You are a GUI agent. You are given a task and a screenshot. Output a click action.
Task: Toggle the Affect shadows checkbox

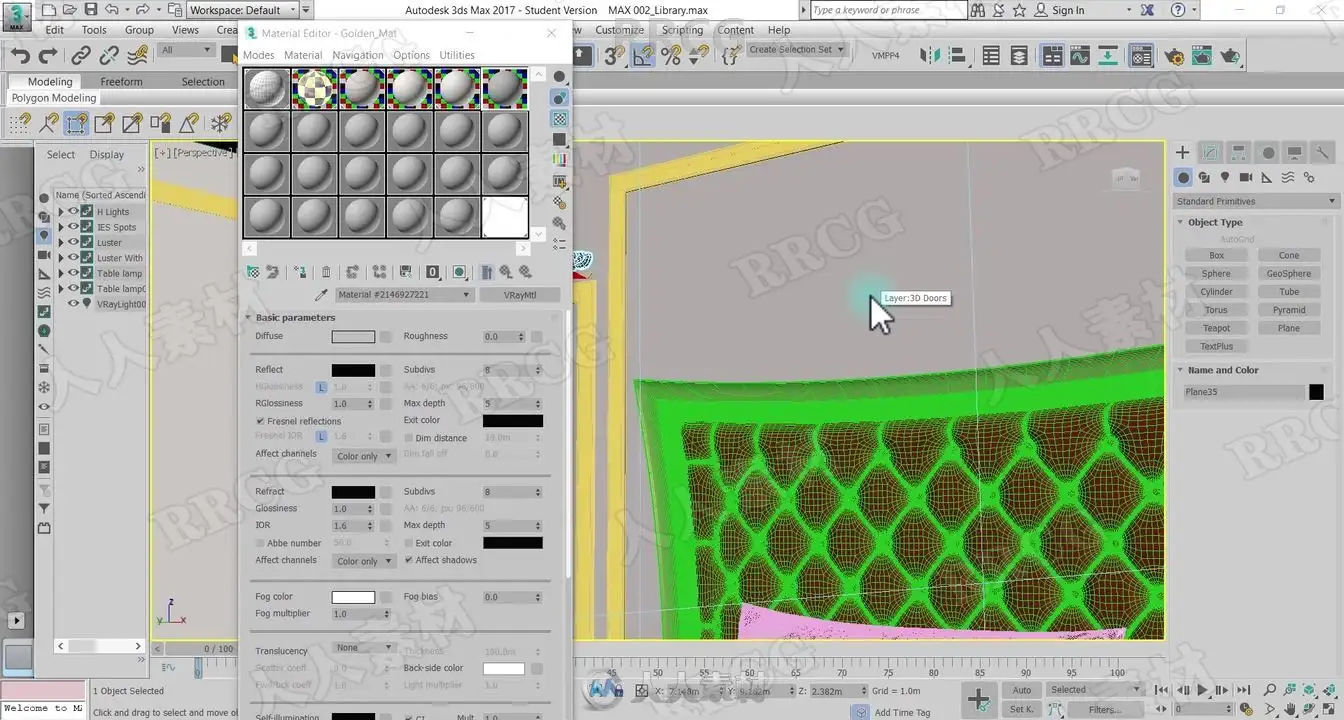[408, 560]
